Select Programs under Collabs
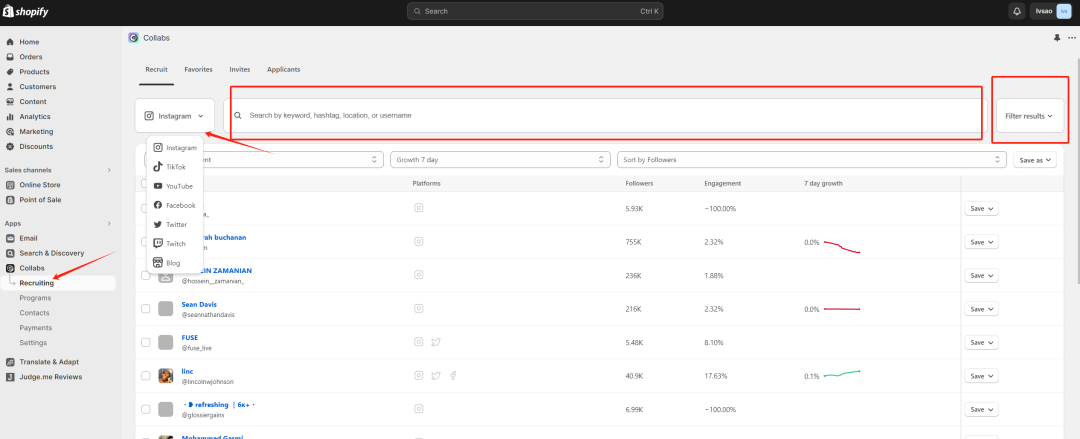This screenshot has height=439, width=1080. [x=35, y=298]
